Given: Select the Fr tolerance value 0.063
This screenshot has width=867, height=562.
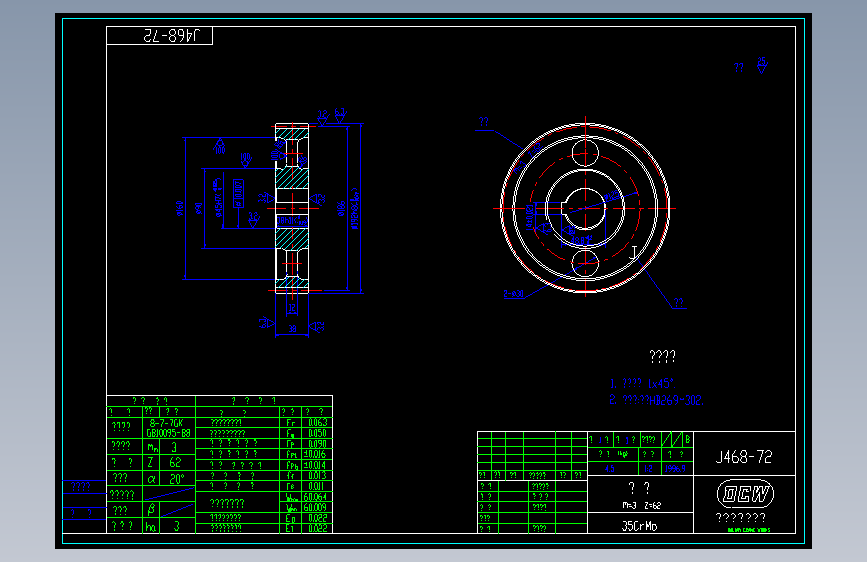Looking at the screenshot, I should [x=317, y=423].
